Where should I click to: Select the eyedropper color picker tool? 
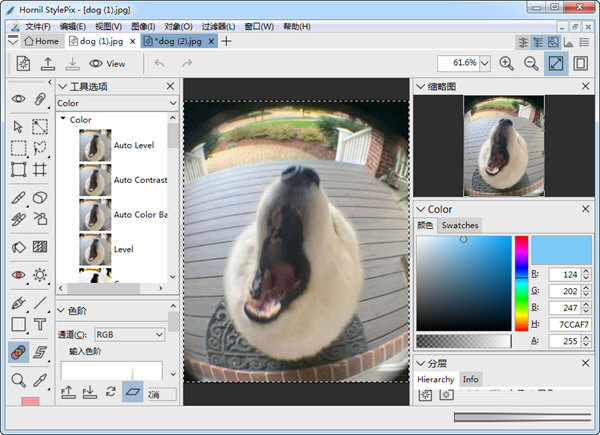click(40, 380)
